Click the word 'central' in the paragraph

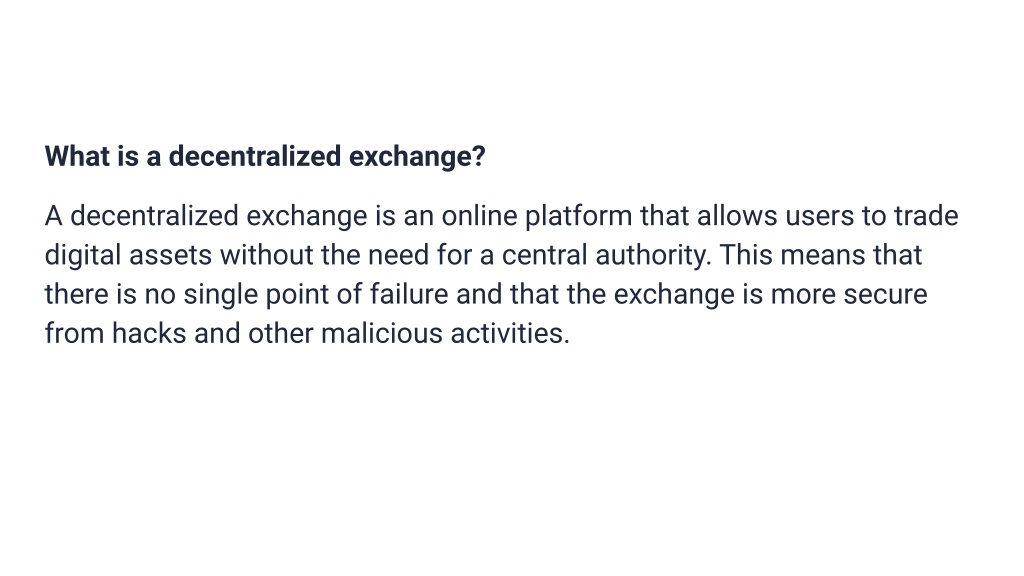pyautogui.click(x=545, y=255)
